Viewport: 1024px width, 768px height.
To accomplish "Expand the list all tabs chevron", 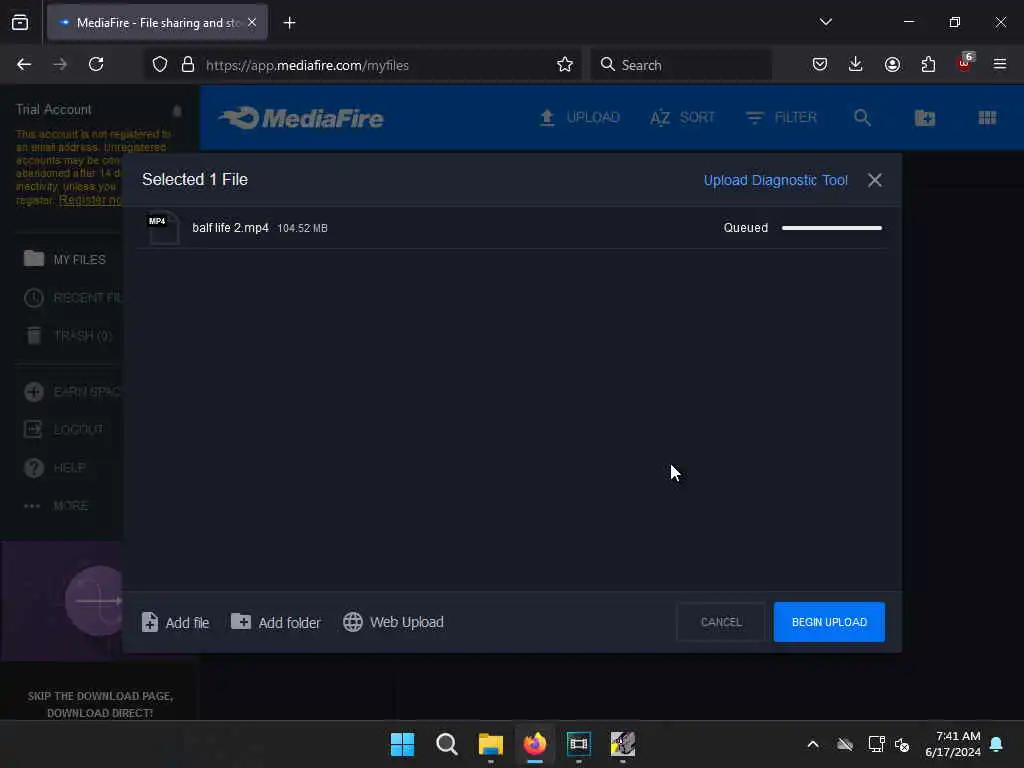I will tap(825, 22).
